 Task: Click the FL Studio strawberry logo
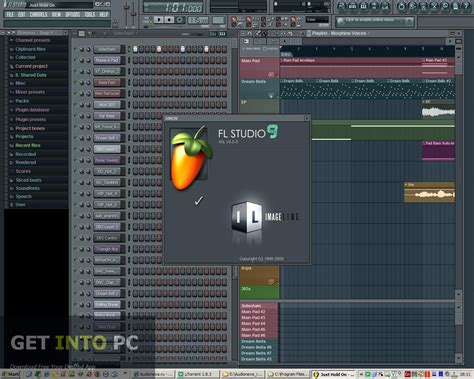point(190,157)
